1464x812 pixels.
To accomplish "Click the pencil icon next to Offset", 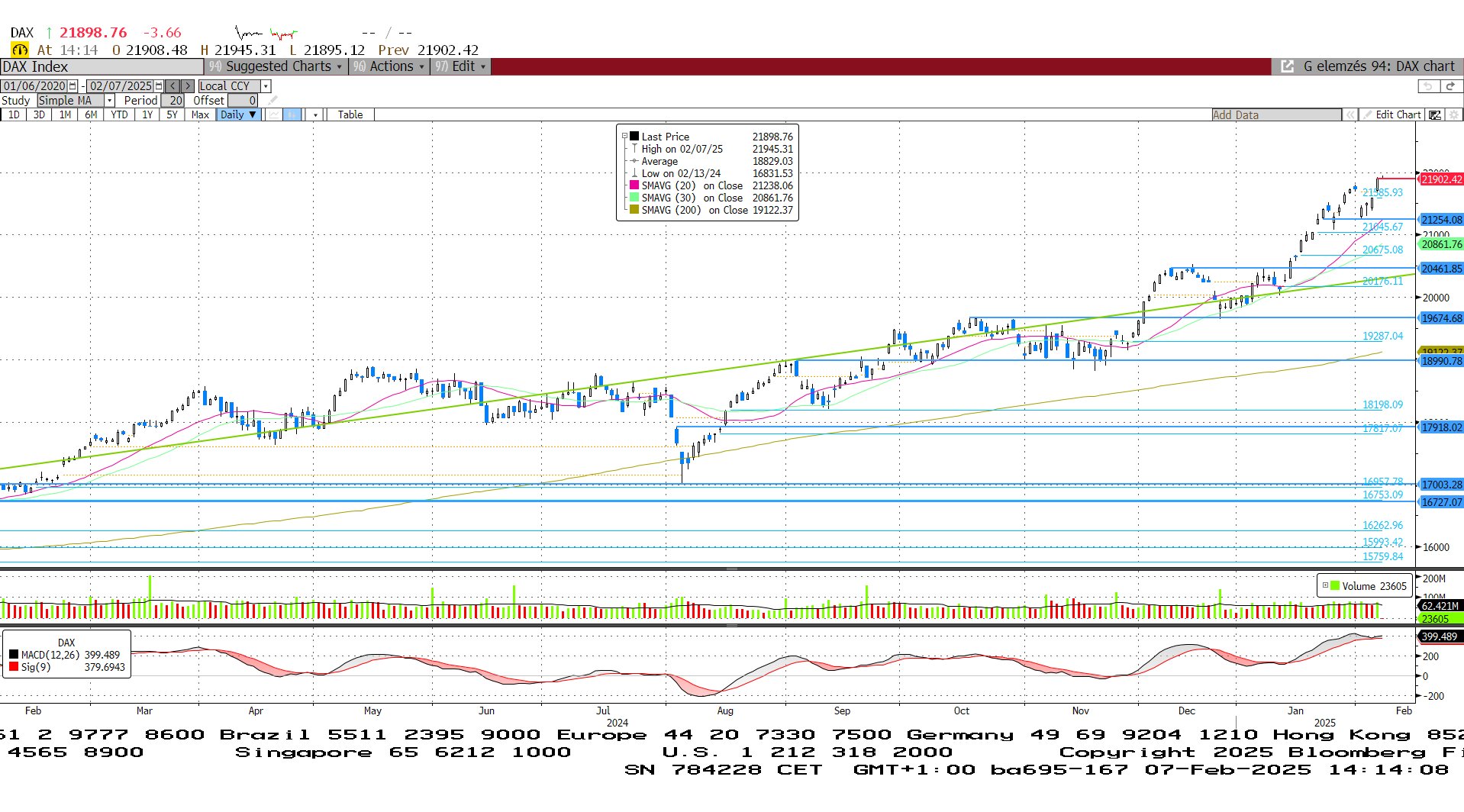I will [272, 101].
